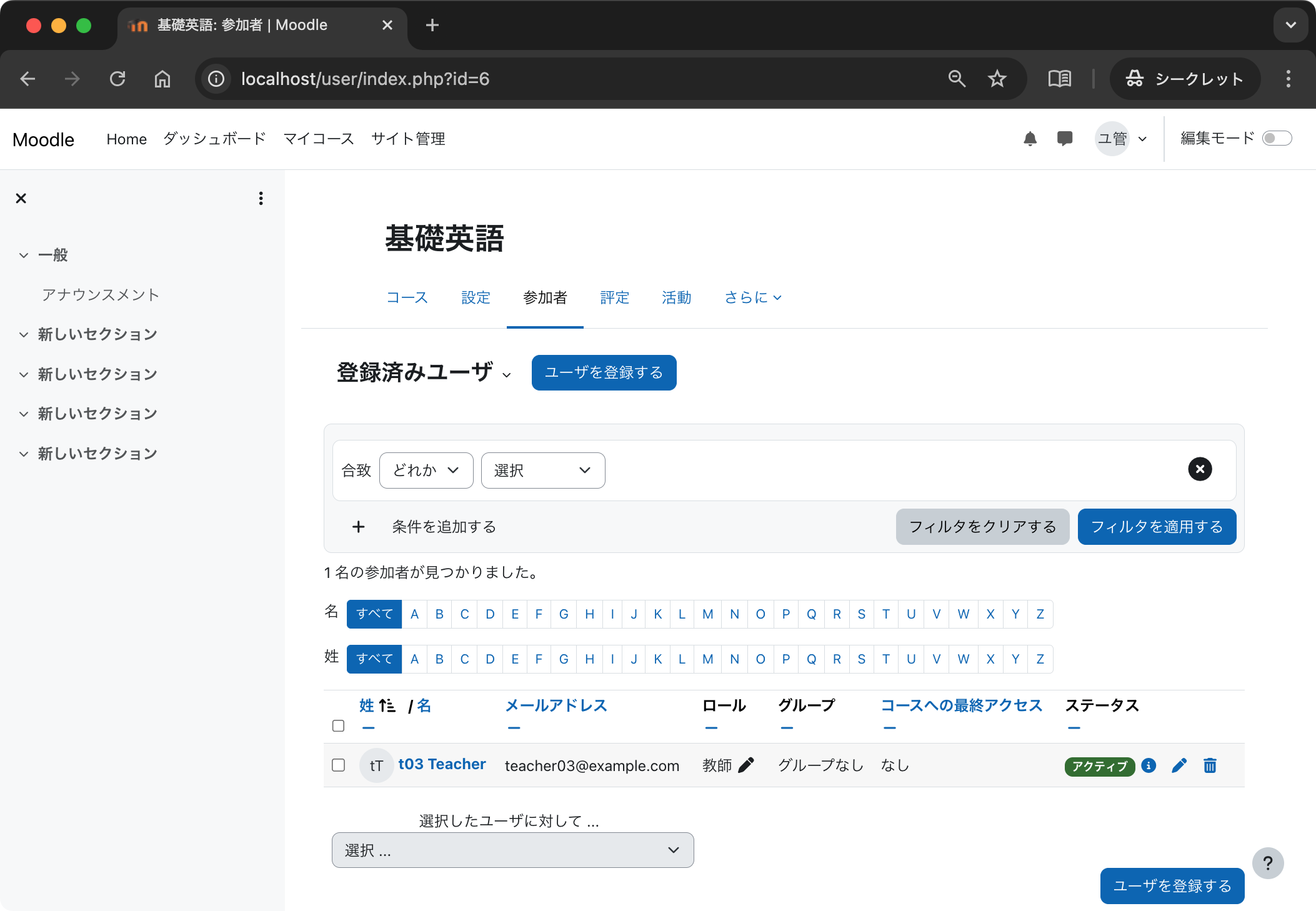The image size is (1316, 911).
Task: Check the select-all participants checkbox
Action: tap(338, 725)
